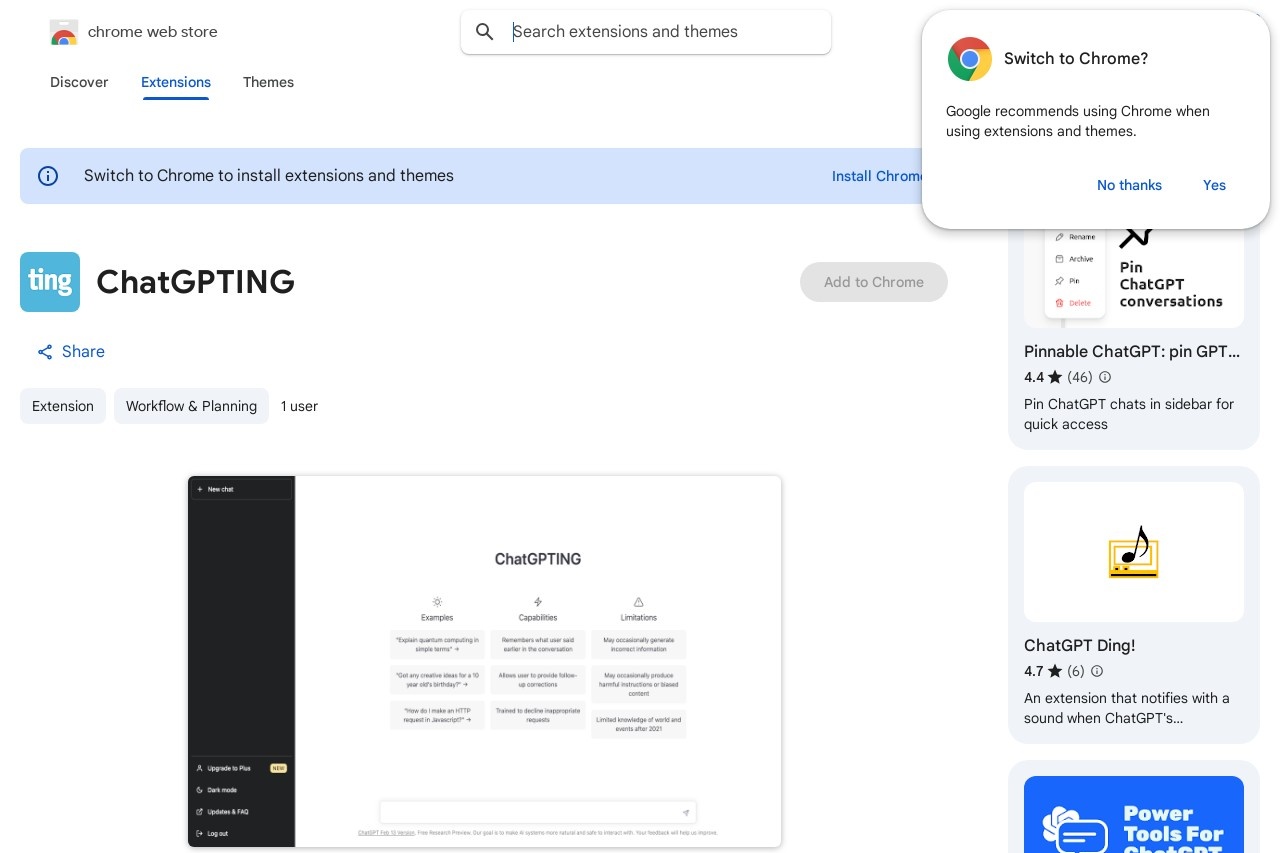Open the Power Tools For ChatGPT thumbnail

coord(1134,814)
